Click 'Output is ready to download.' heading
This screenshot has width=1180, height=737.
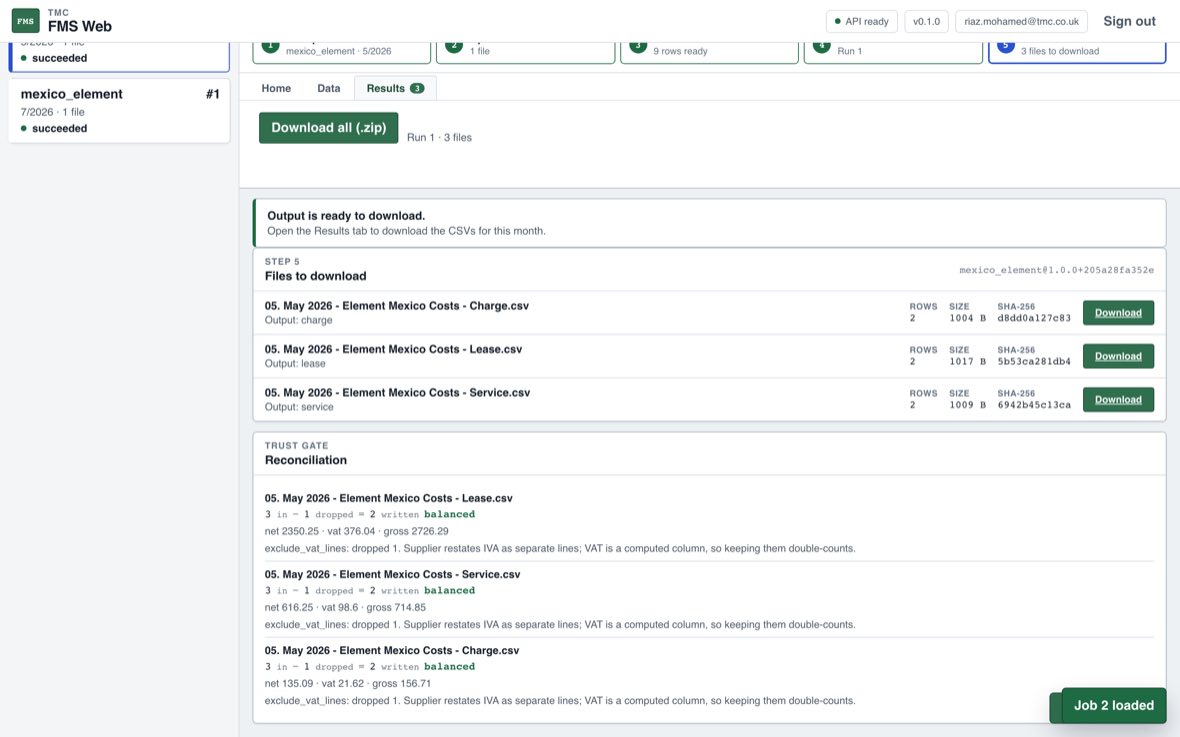point(346,216)
